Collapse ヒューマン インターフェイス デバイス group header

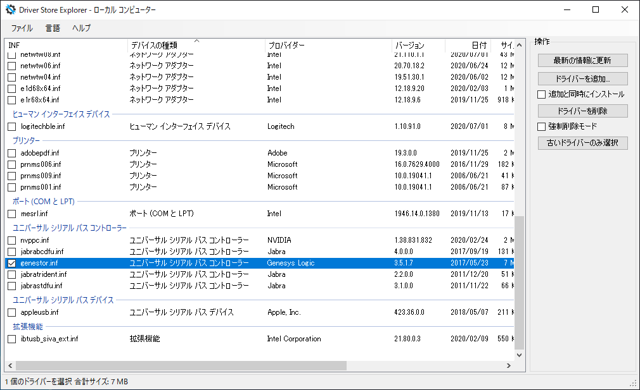tap(61, 114)
